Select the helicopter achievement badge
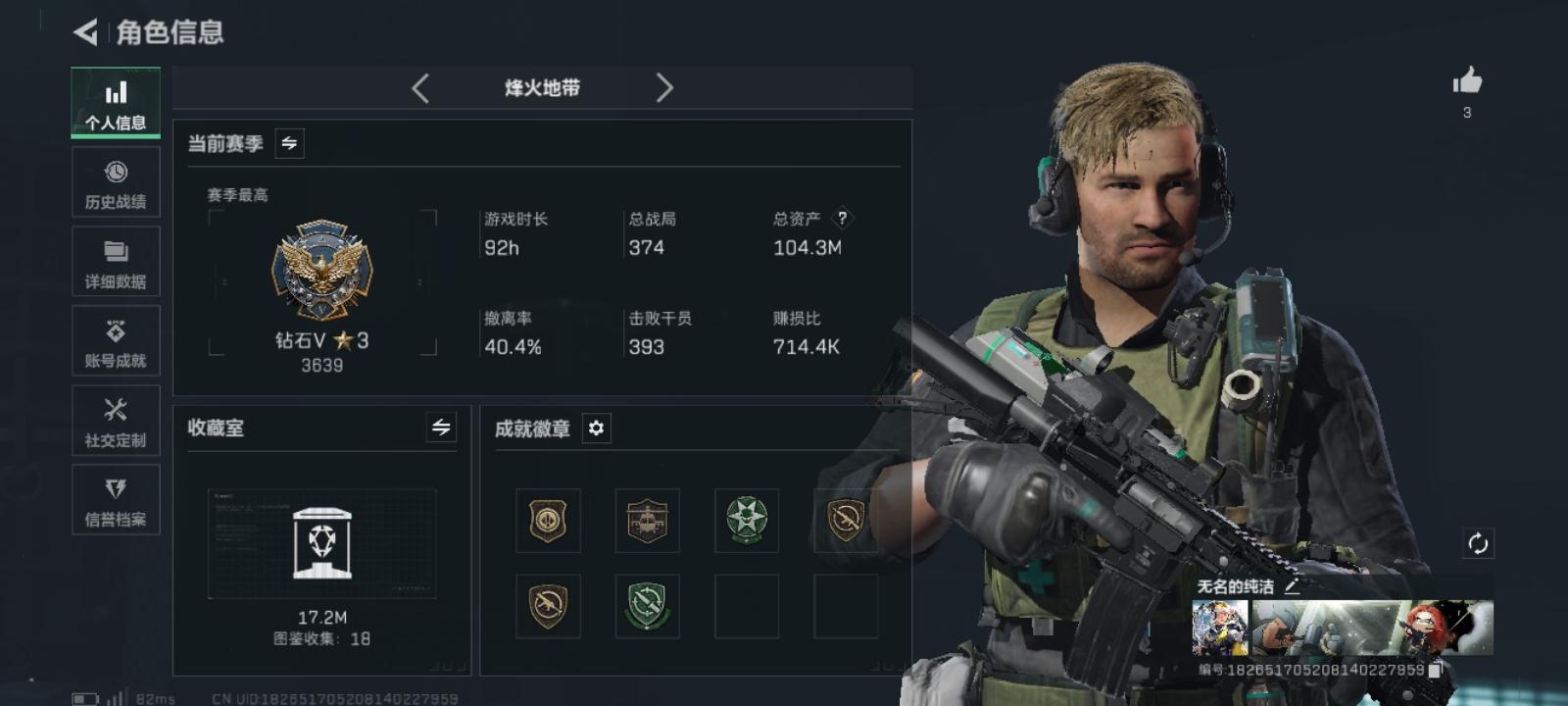 [647, 521]
